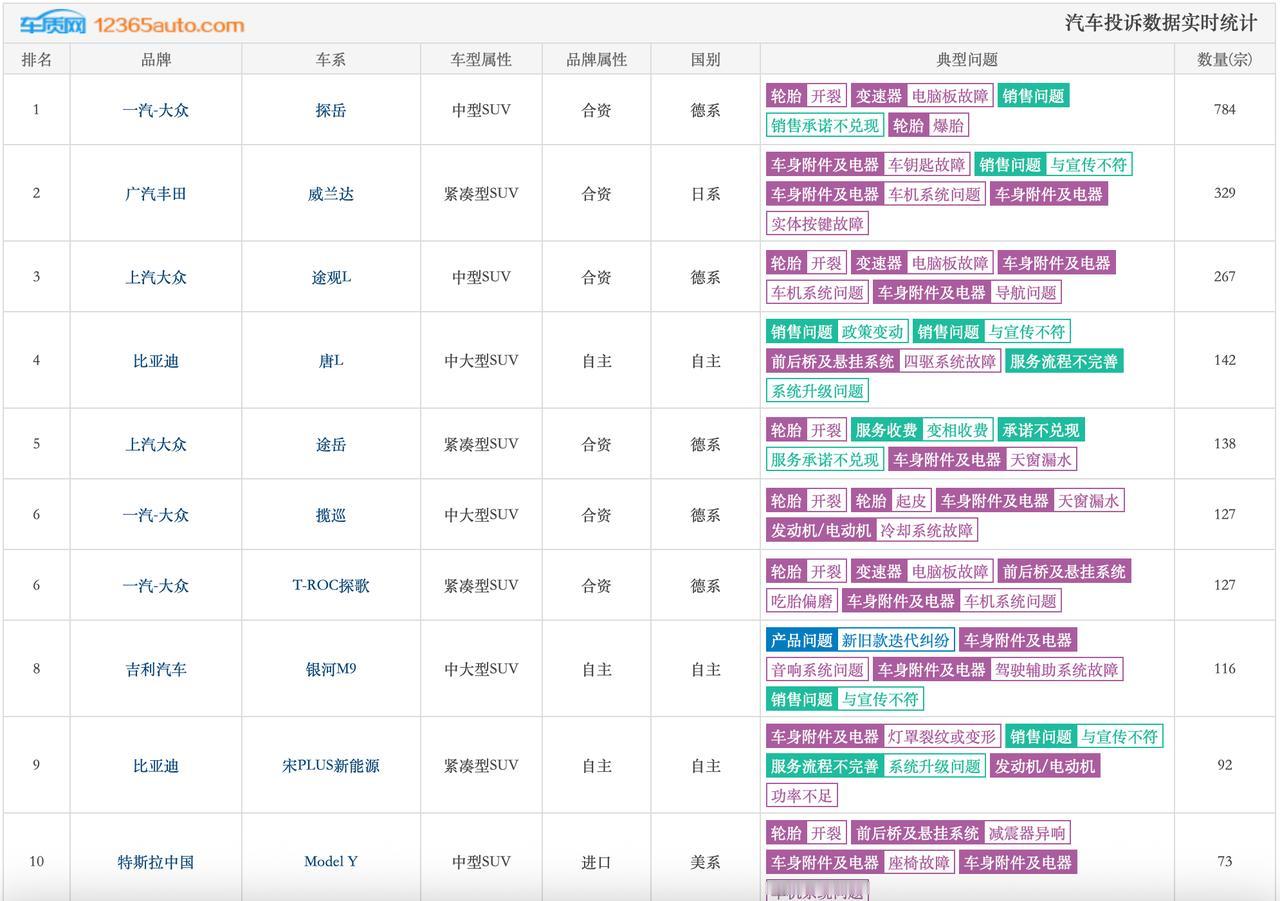Click the 典型问题 column header
Screen dimensions: 1280x901
[967, 59]
